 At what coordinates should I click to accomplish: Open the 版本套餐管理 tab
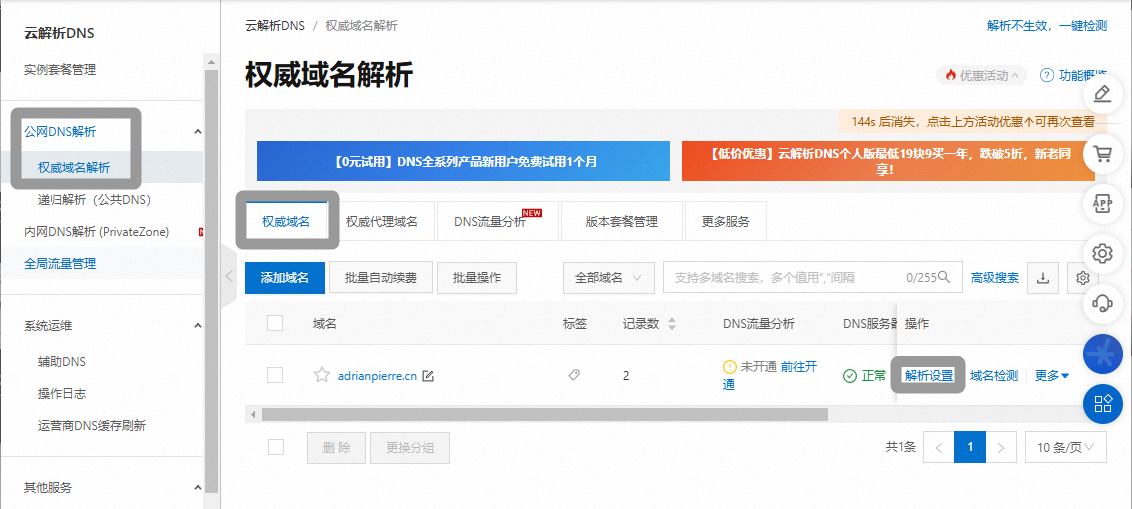622,222
